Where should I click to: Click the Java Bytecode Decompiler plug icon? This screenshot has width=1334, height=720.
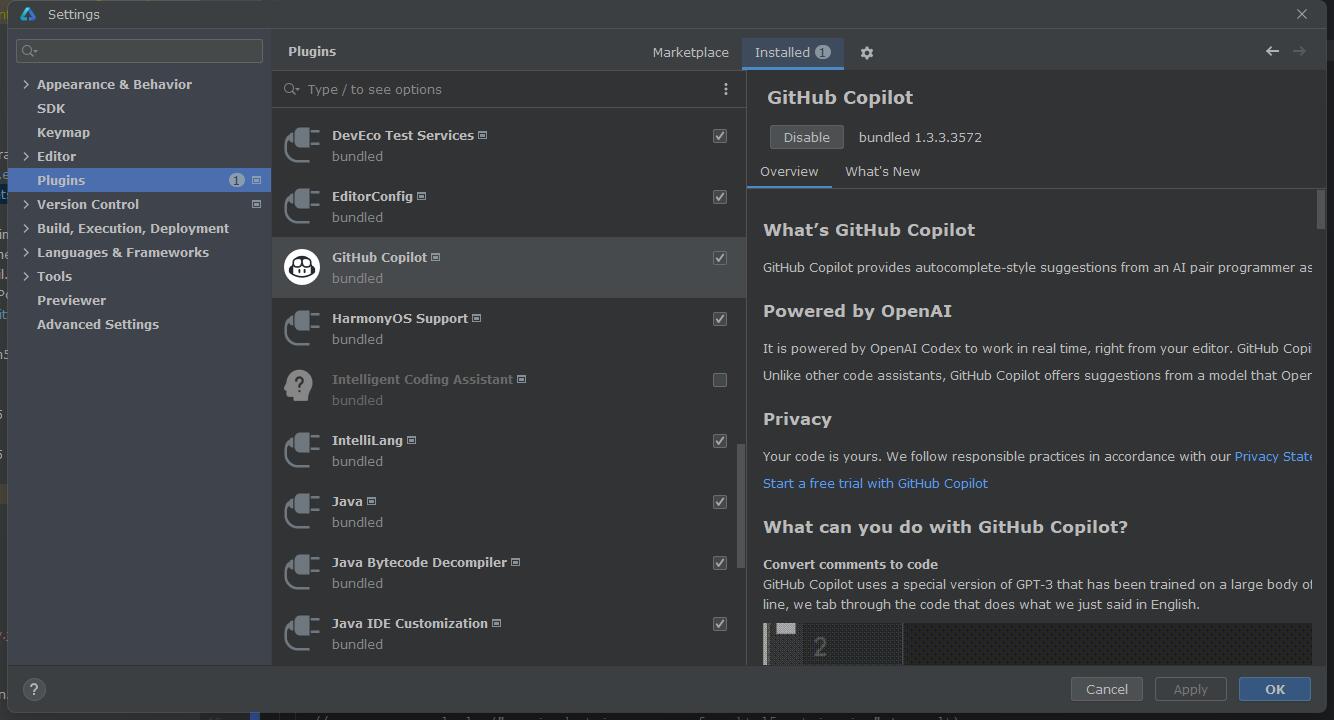302,572
